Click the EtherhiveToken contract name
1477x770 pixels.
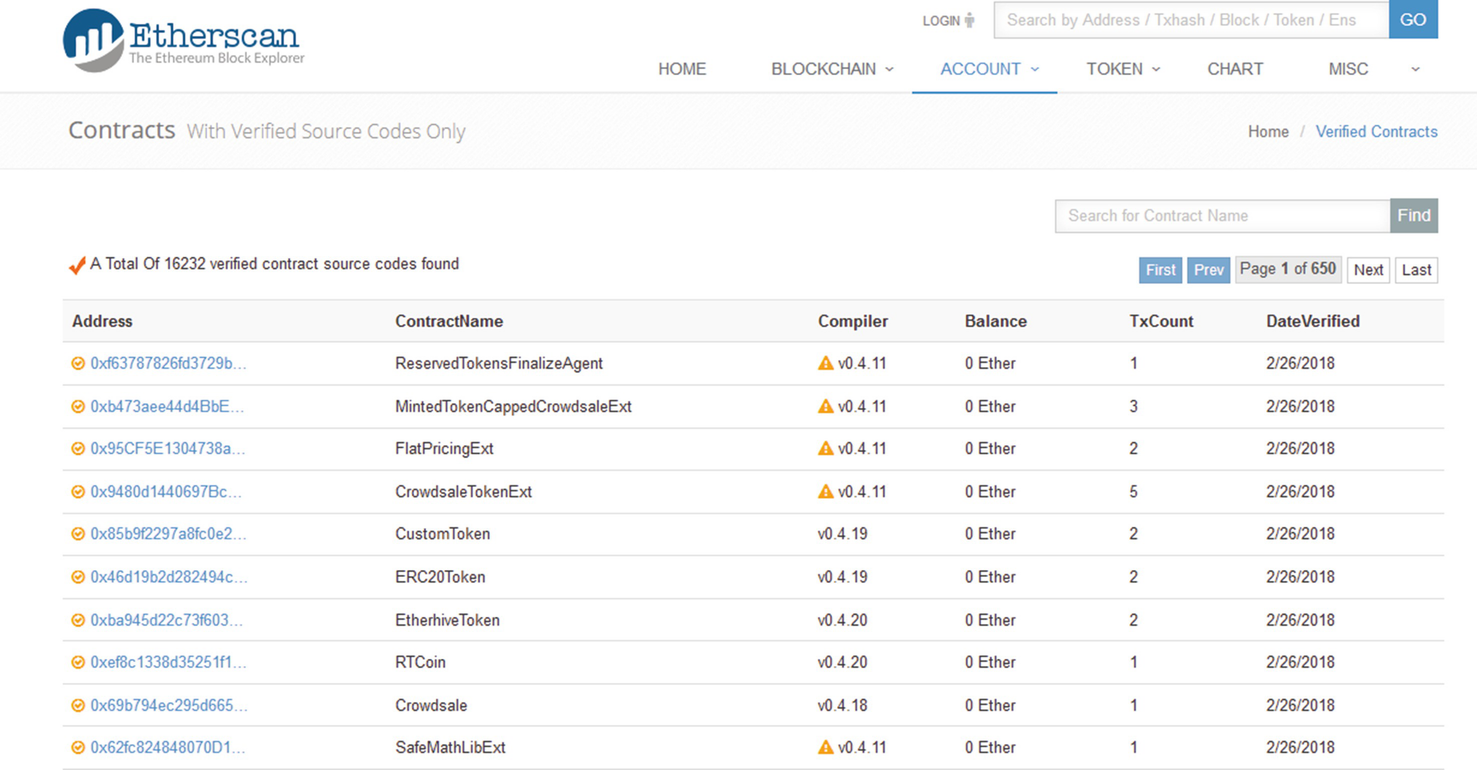(447, 620)
